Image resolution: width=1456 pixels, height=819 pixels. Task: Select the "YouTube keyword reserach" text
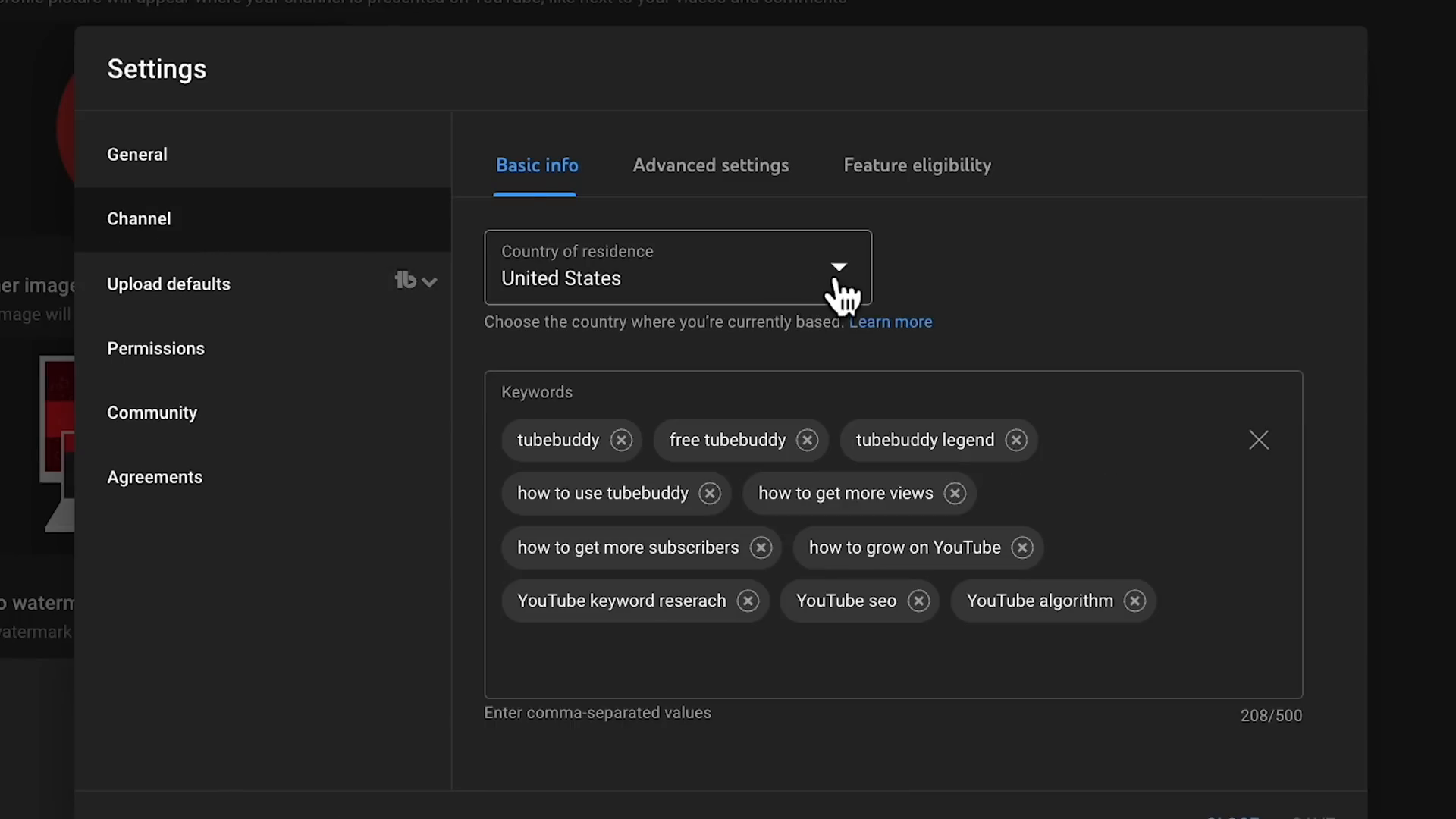click(622, 601)
